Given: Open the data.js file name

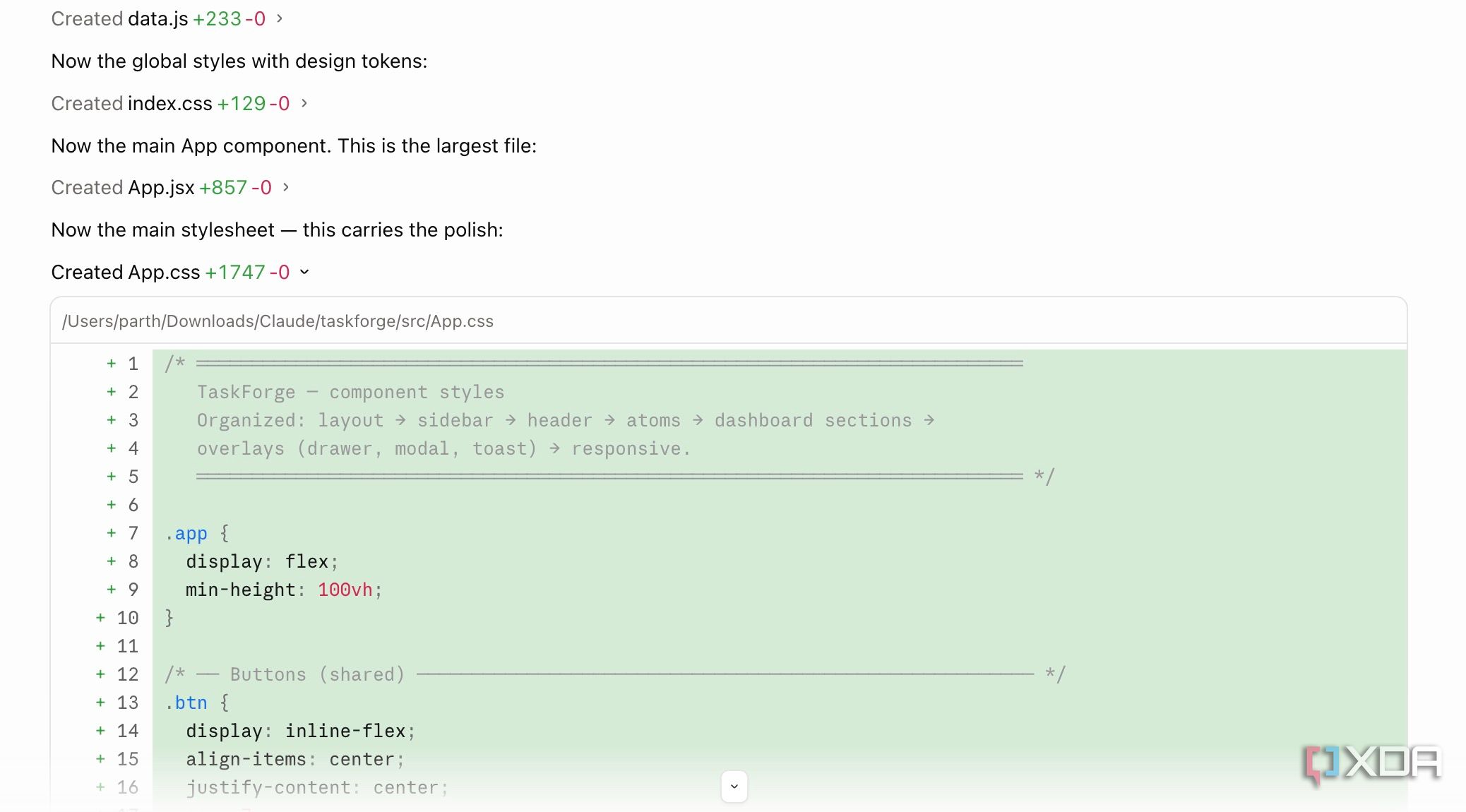Looking at the screenshot, I should click(x=158, y=19).
